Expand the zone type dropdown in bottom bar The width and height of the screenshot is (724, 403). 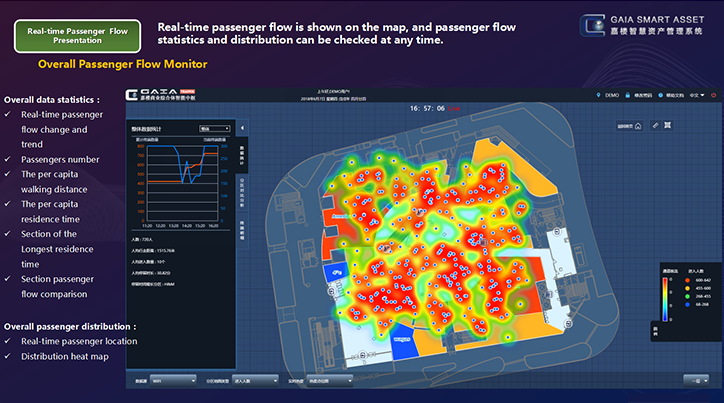click(x=254, y=380)
